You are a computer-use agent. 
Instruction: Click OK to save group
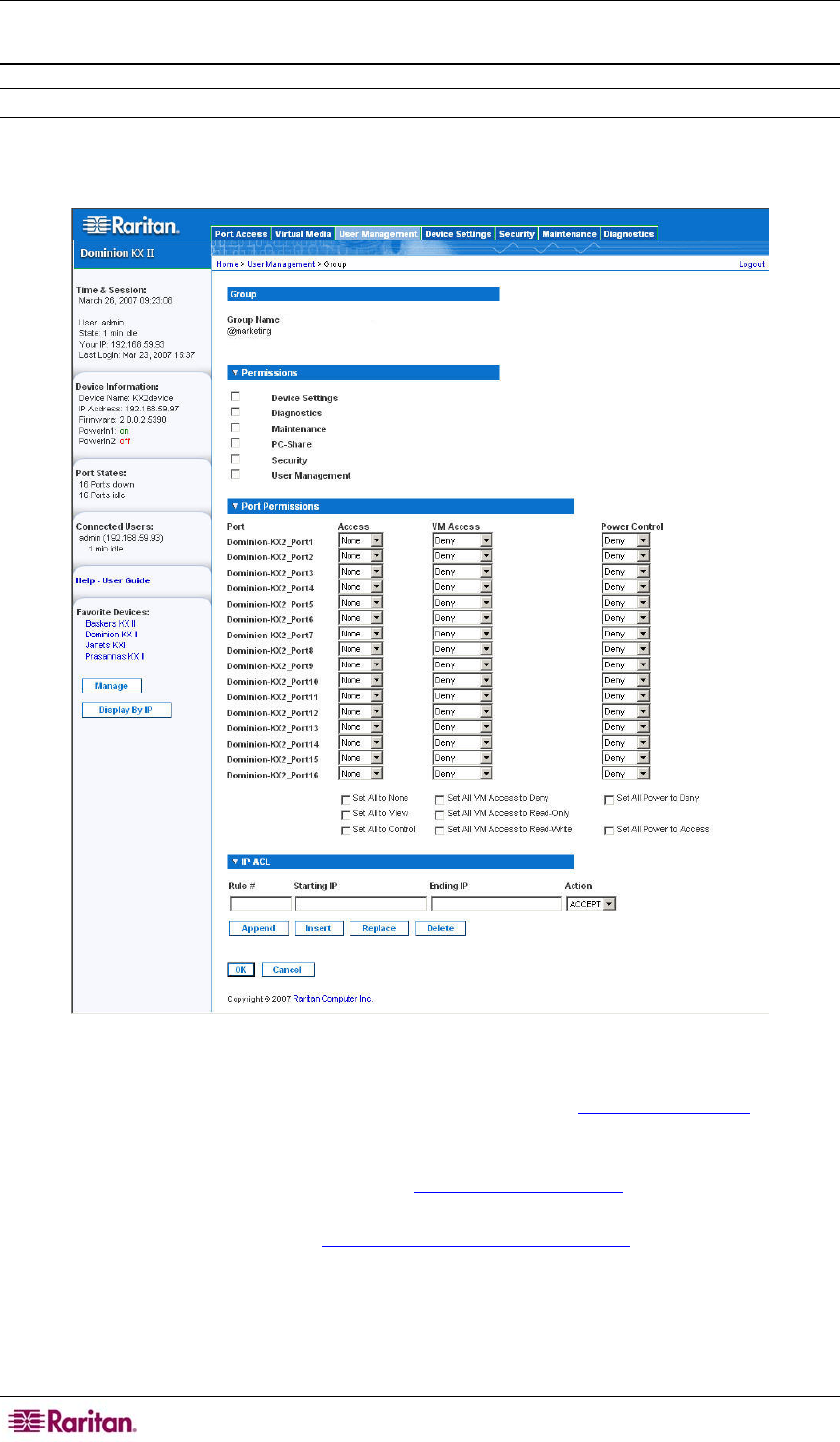coord(241,970)
